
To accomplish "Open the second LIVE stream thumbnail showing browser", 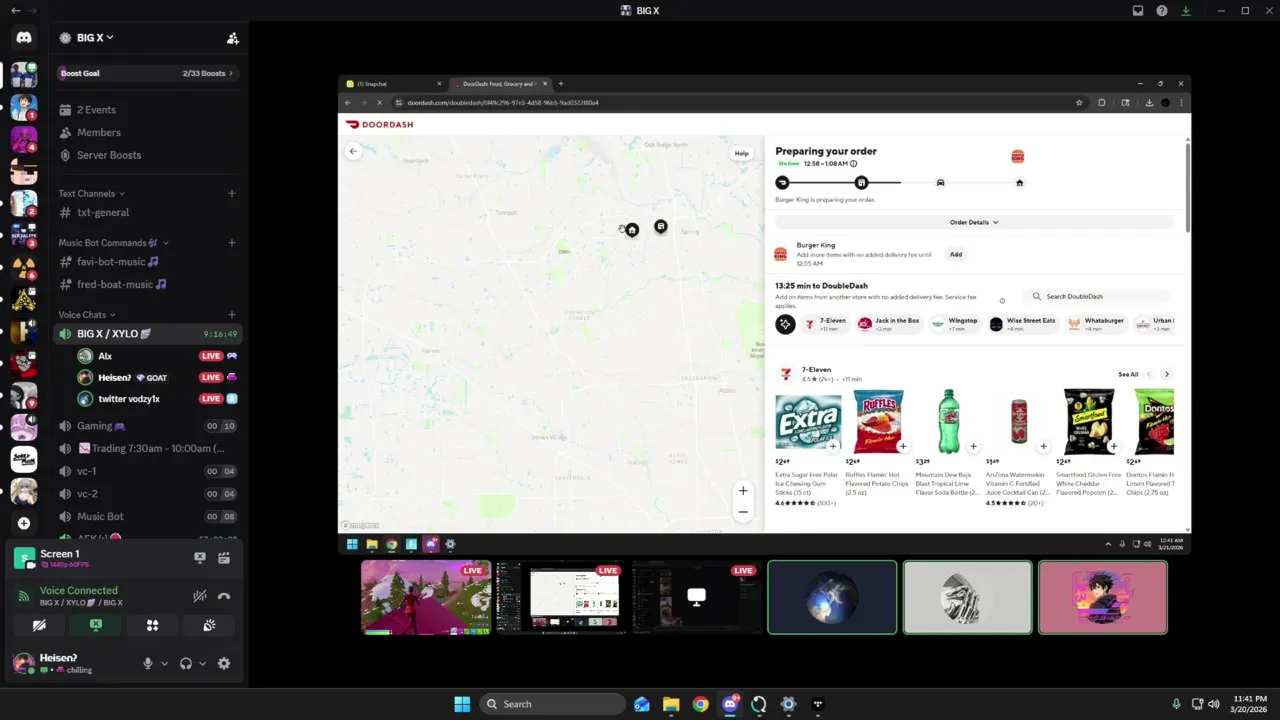I will [x=561, y=597].
